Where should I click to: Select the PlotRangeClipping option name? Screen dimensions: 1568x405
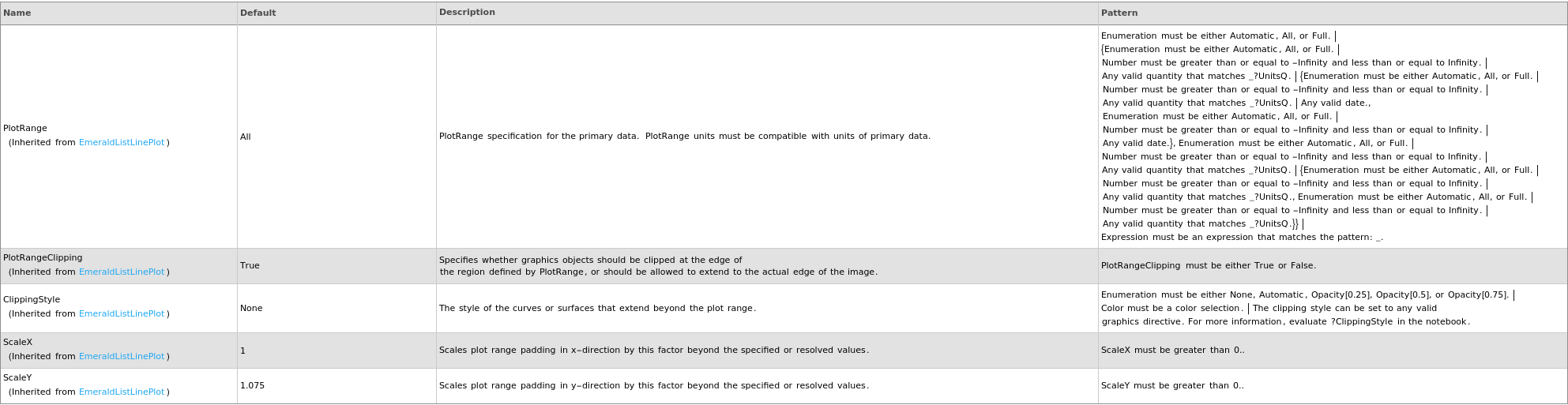(x=43, y=258)
